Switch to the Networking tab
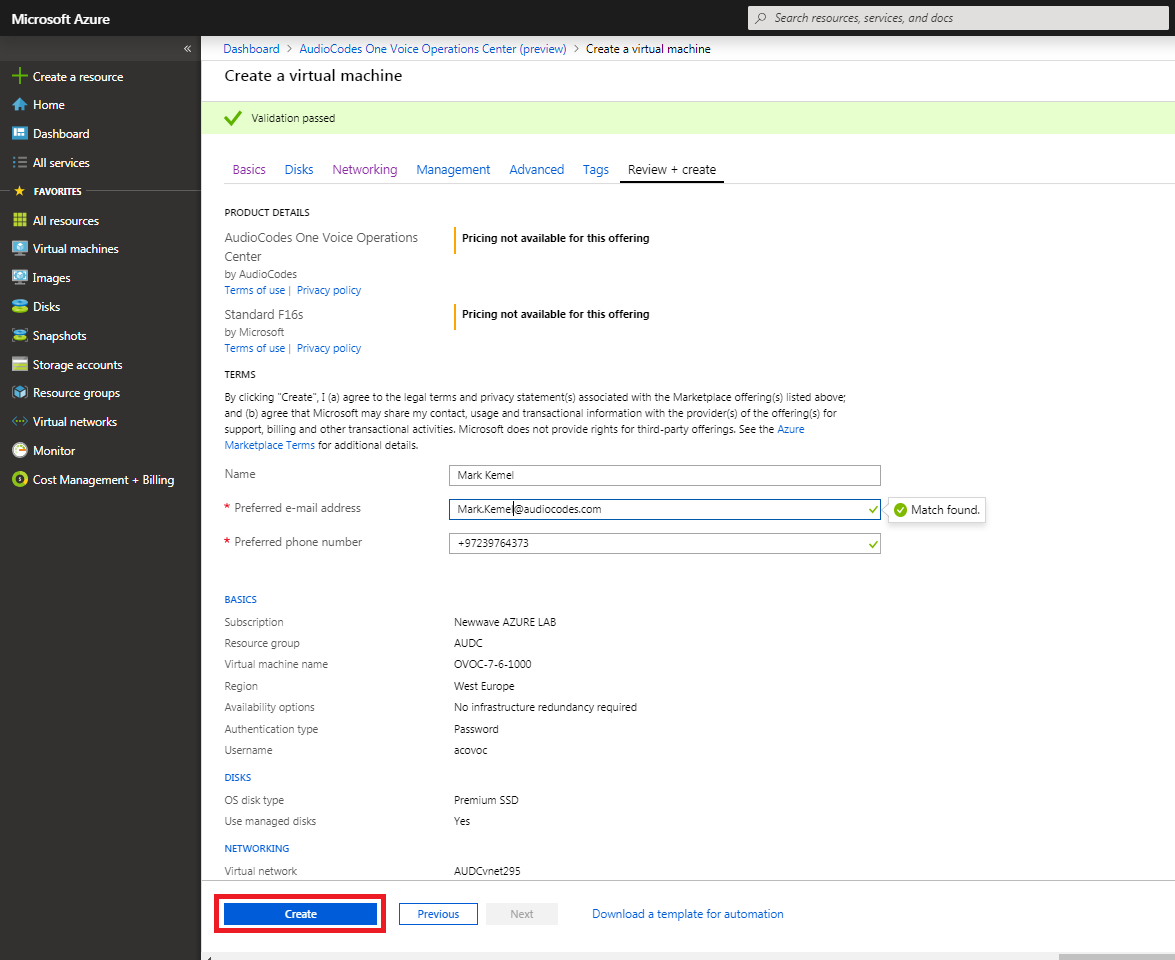This screenshot has width=1175, height=960. [x=364, y=170]
